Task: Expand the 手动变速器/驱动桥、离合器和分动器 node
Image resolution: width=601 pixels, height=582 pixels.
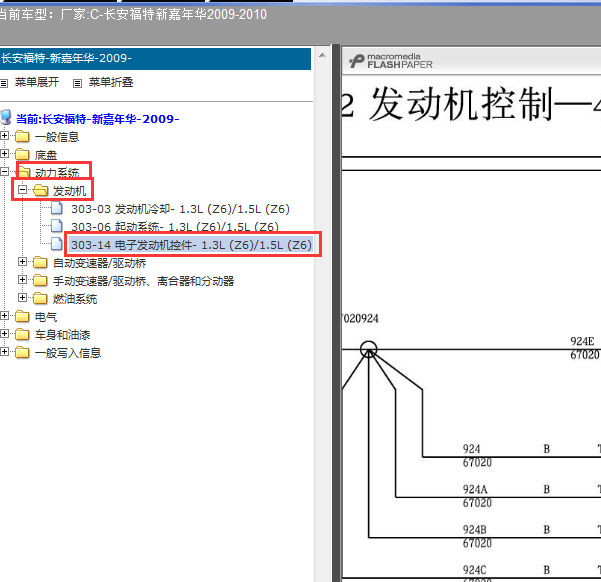Action: pos(22,279)
